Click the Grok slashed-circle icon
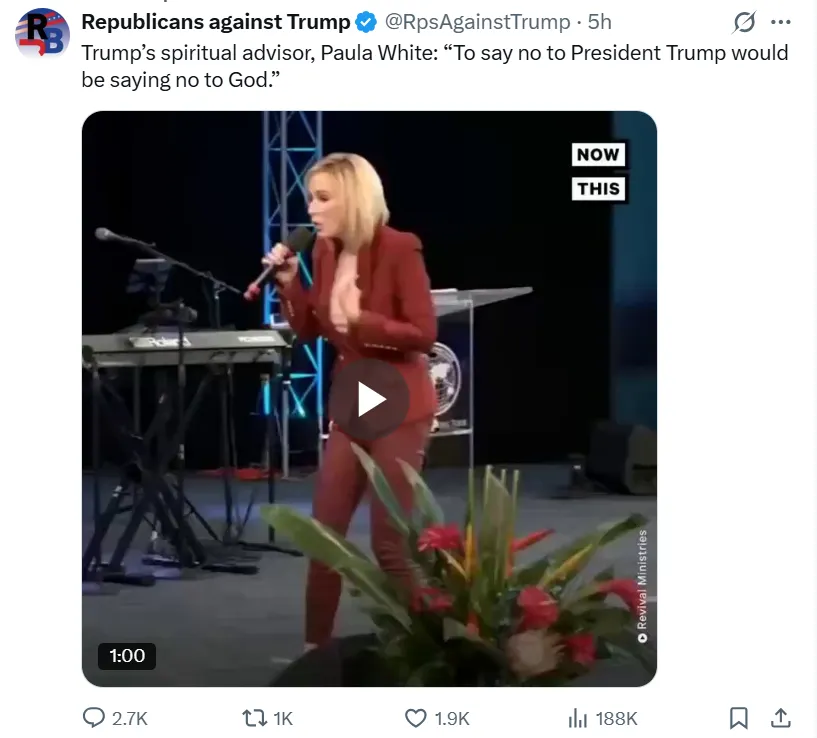The height and width of the screenshot is (738, 817). click(x=744, y=22)
